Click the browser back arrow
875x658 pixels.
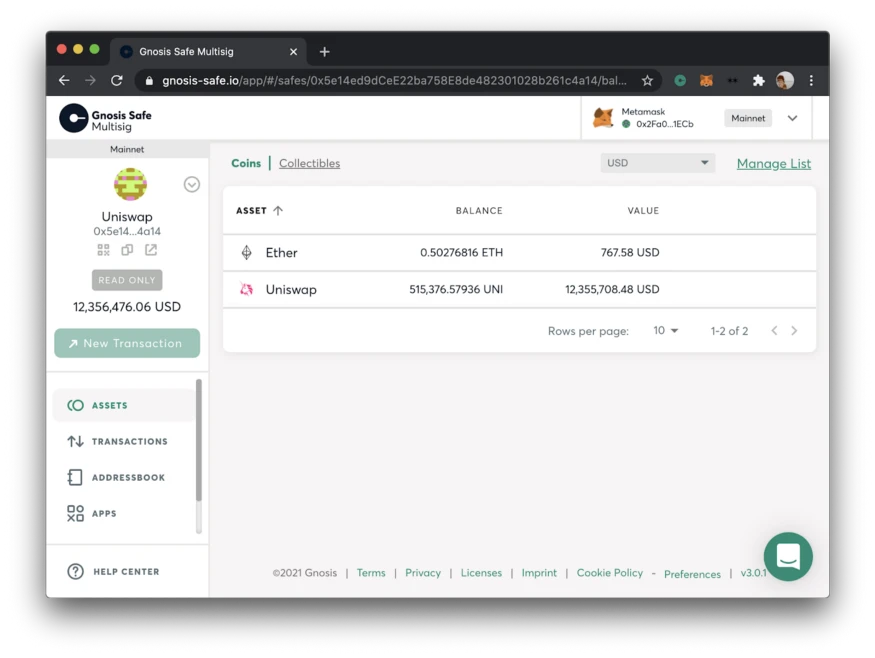(x=64, y=80)
